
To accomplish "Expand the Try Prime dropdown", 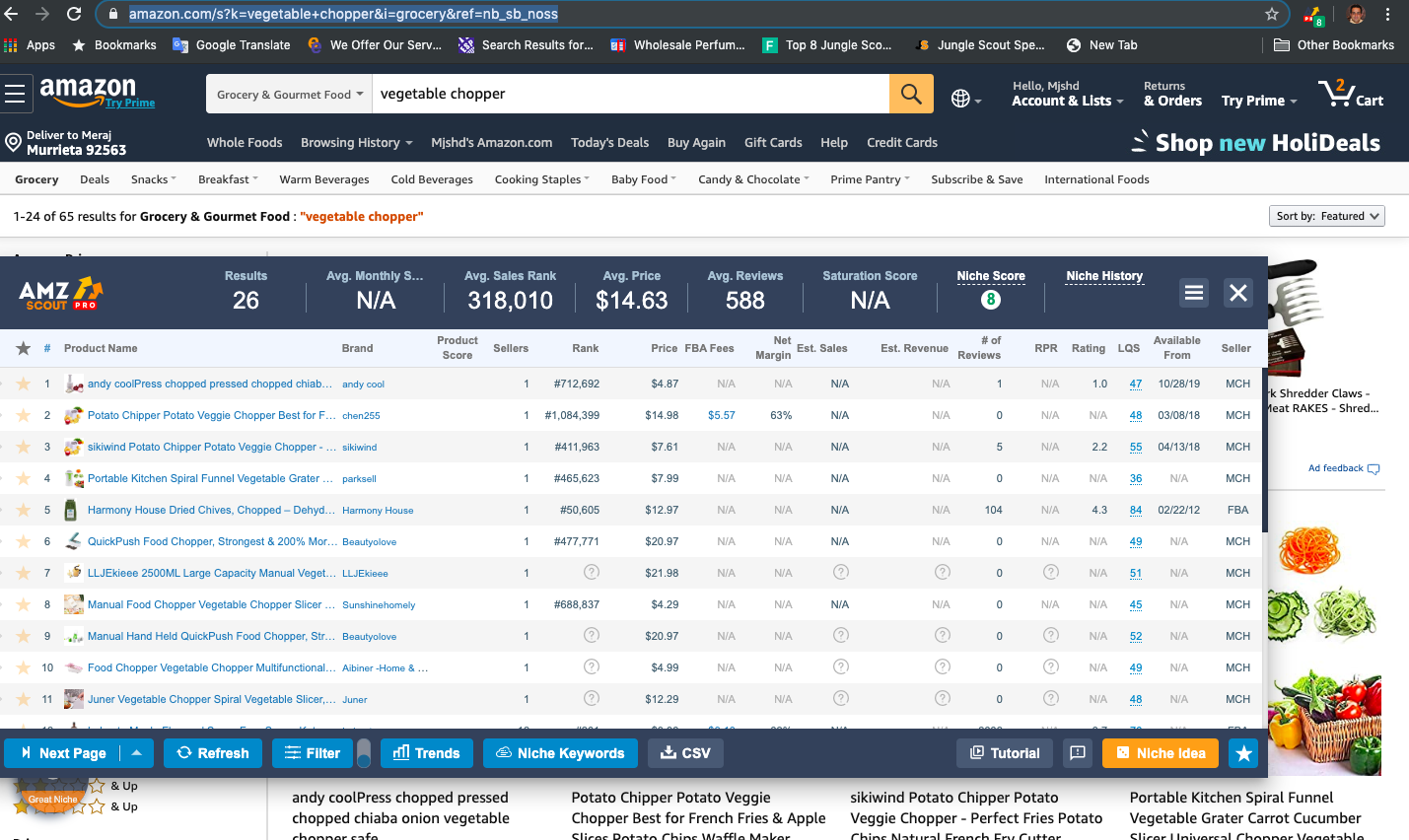I will [x=1259, y=101].
